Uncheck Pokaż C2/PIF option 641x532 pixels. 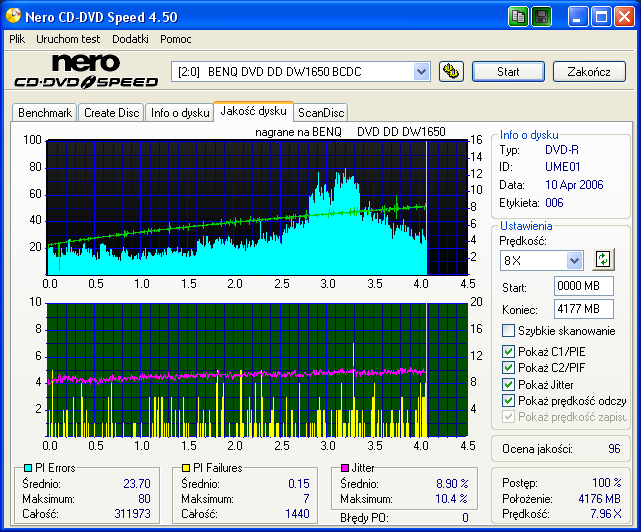(x=508, y=368)
